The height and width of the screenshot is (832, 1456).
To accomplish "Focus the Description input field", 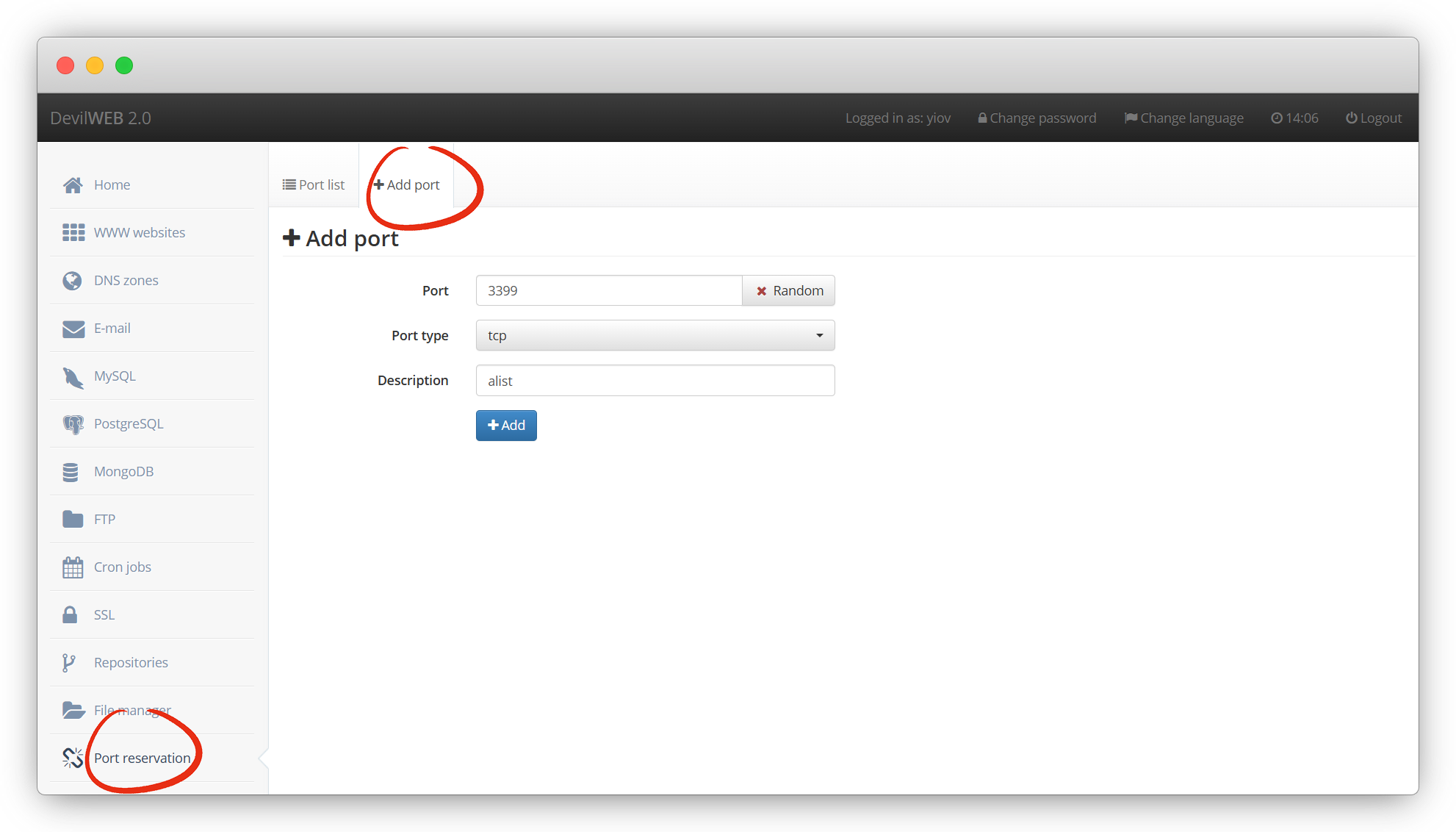I will click(655, 381).
